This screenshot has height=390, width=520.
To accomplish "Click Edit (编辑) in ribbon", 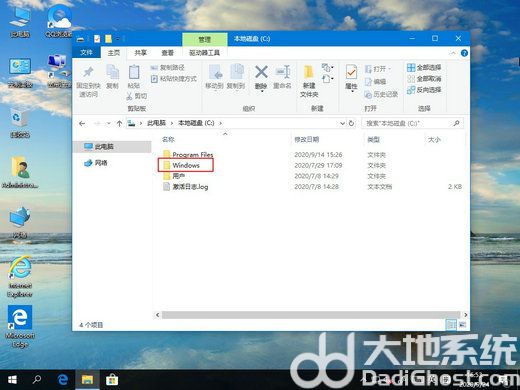I will [x=376, y=82].
